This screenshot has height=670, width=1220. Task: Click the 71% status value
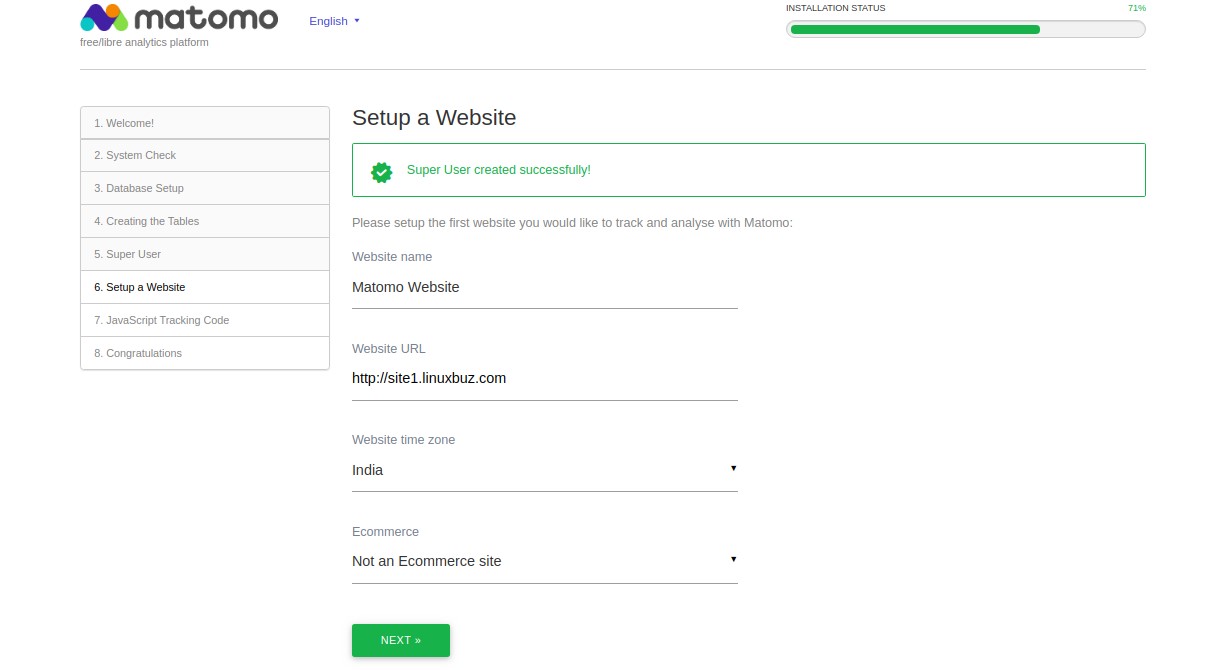1137,8
